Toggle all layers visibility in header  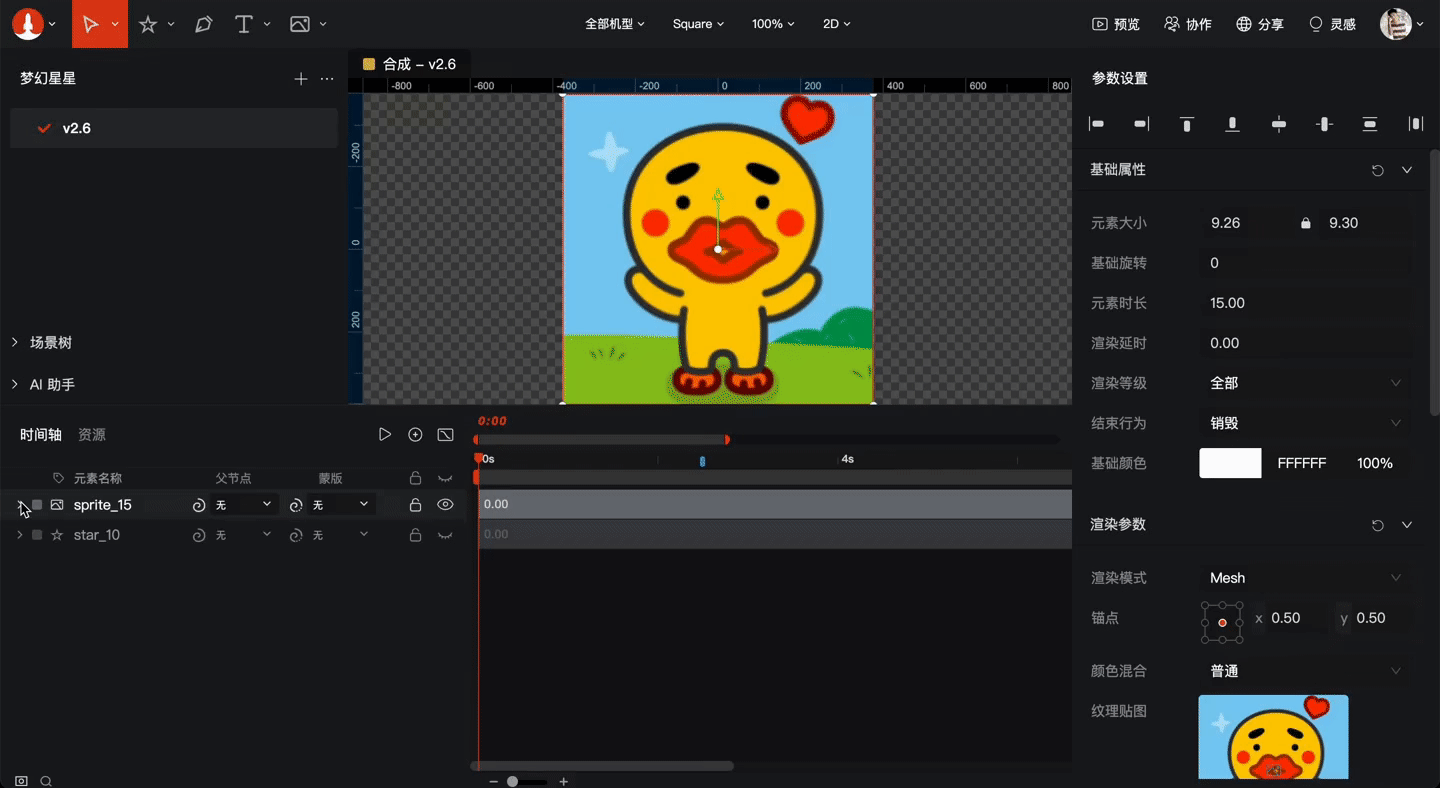click(x=445, y=479)
